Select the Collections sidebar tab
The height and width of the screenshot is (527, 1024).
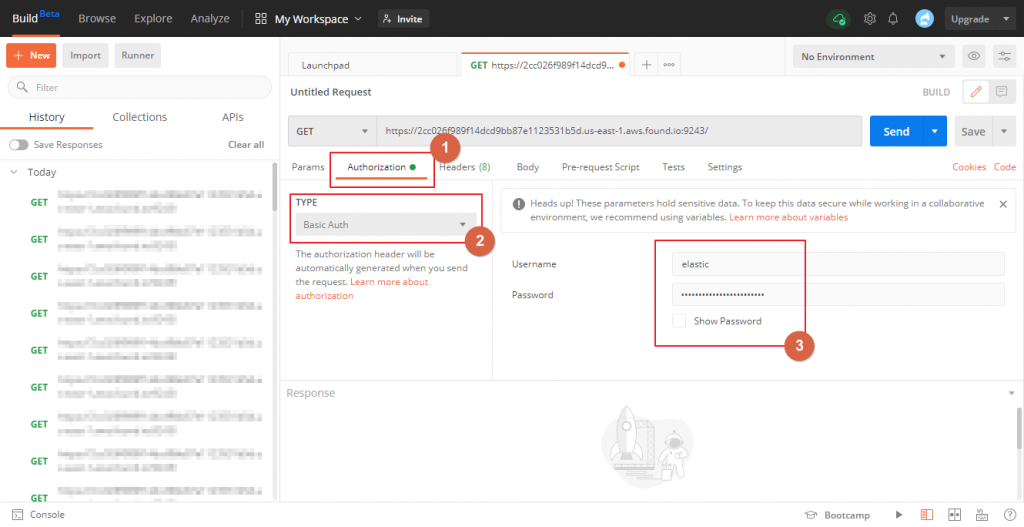point(140,117)
